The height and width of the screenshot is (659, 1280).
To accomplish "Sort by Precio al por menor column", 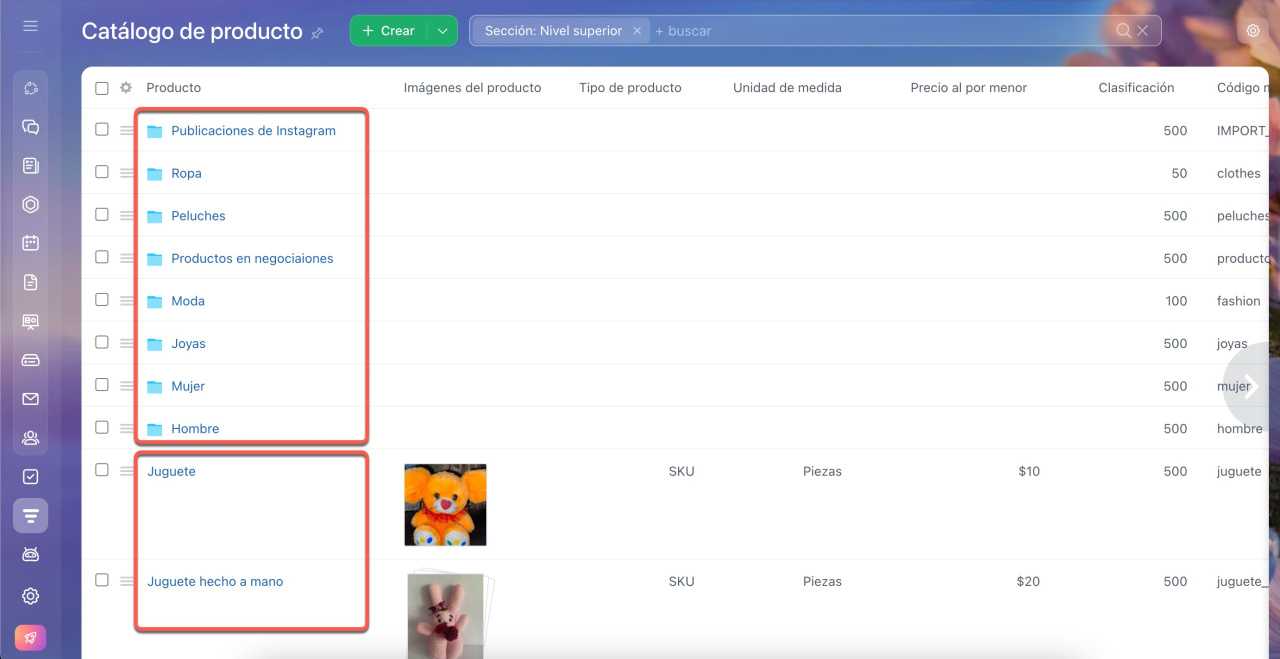I will coord(968,88).
